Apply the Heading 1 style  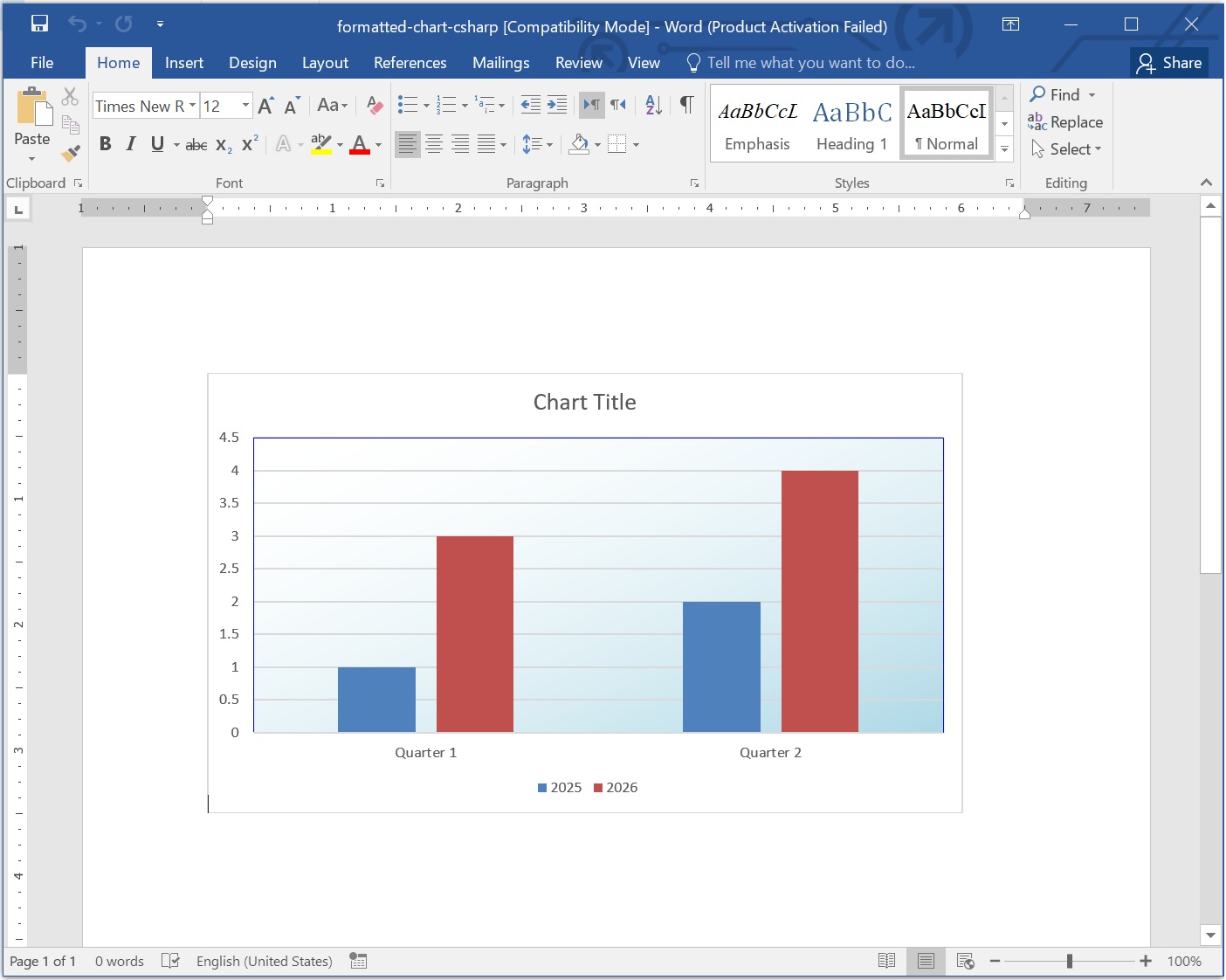tap(851, 123)
